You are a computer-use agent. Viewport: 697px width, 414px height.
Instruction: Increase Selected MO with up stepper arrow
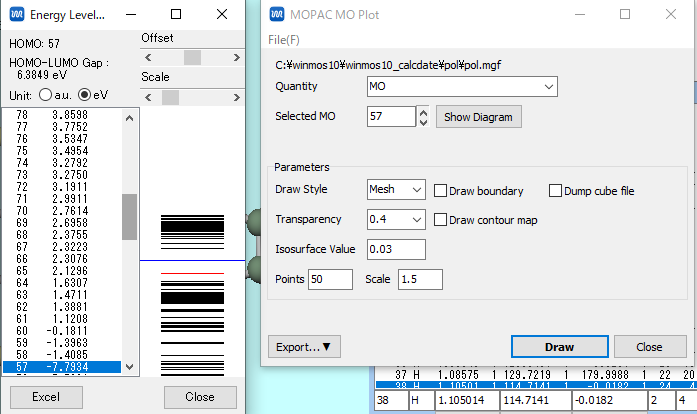[423, 112]
